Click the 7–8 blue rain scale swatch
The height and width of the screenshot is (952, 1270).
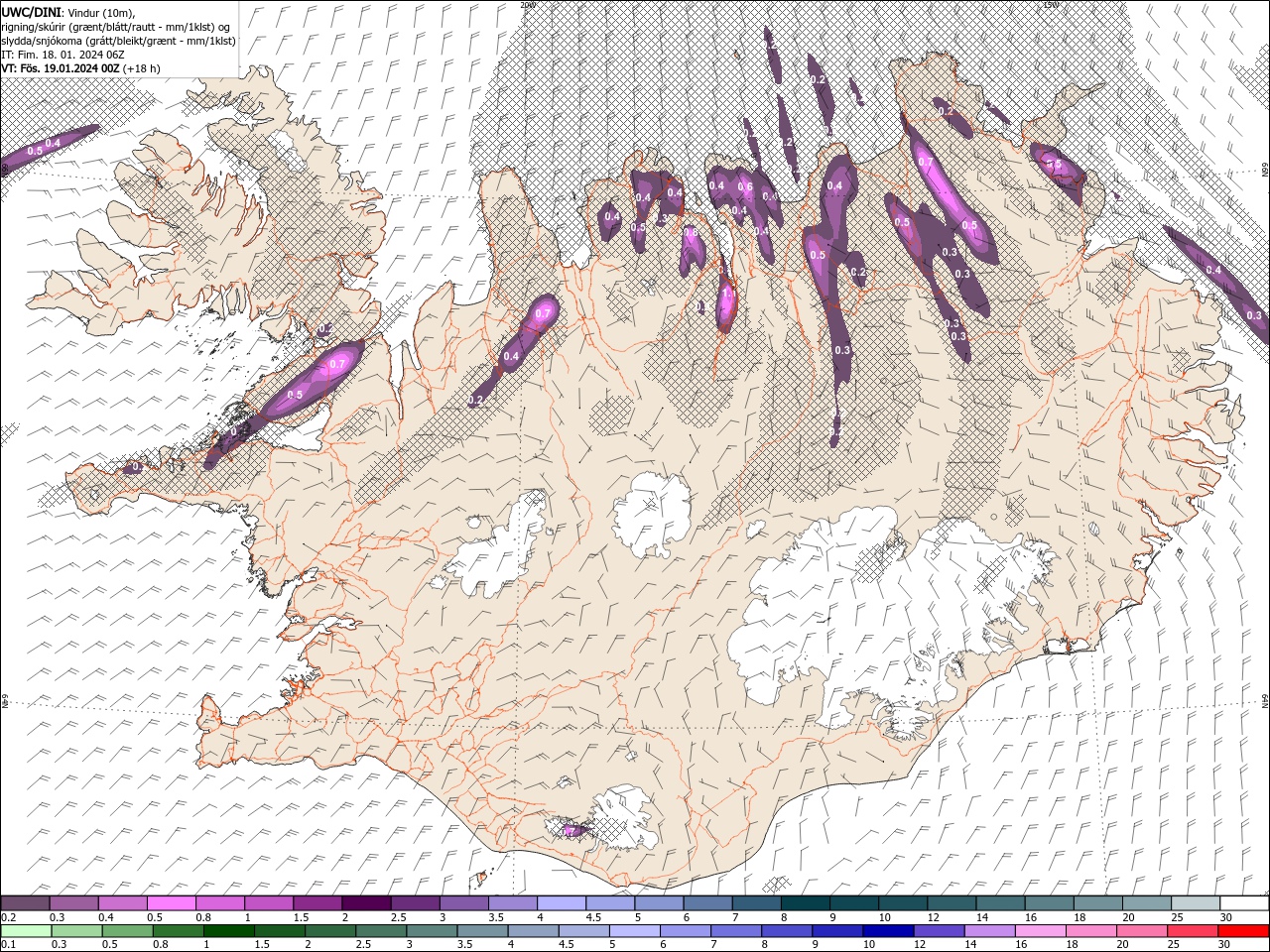coord(736,931)
